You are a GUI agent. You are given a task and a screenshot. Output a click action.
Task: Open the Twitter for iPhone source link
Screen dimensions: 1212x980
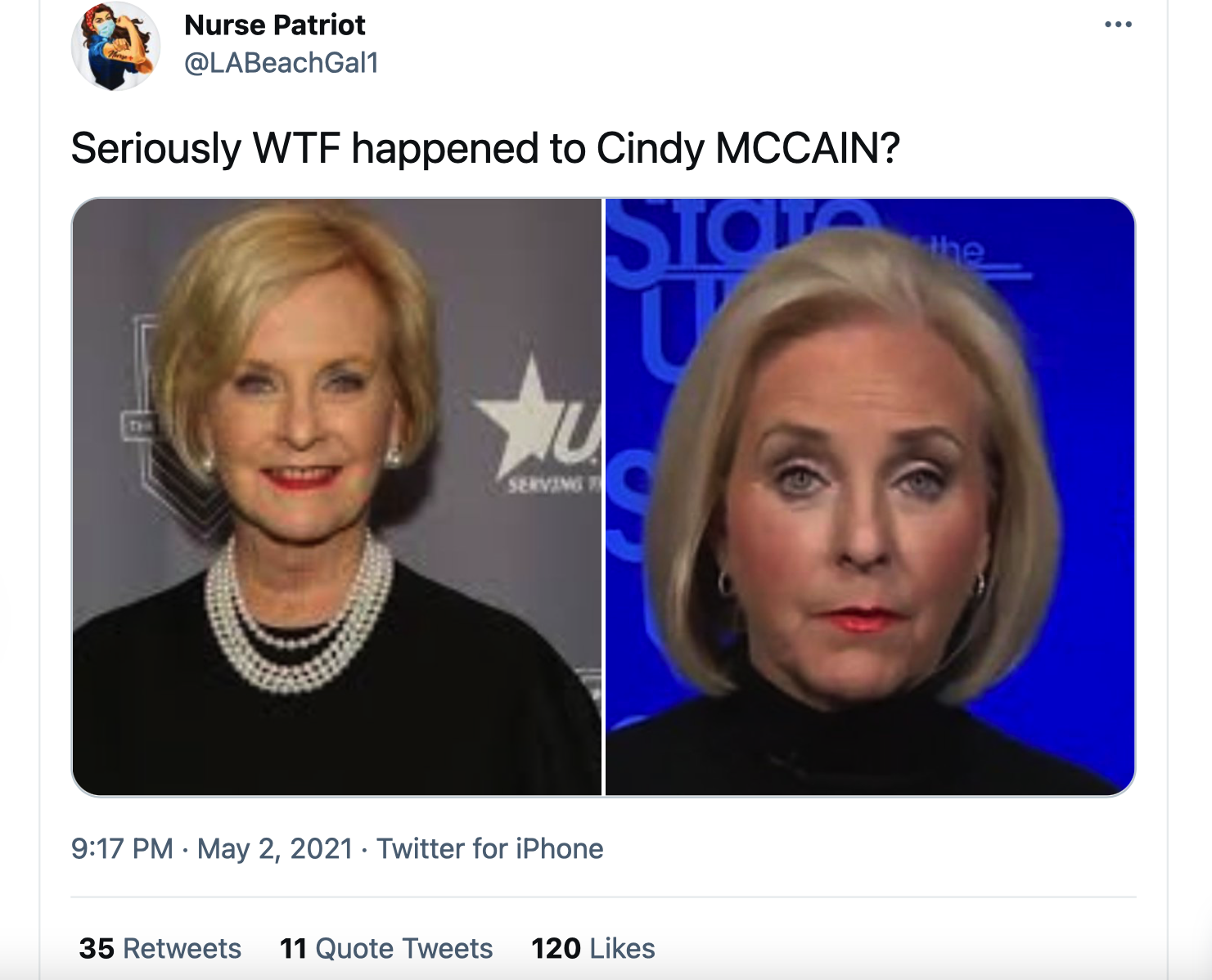click(x=489, y=849)
